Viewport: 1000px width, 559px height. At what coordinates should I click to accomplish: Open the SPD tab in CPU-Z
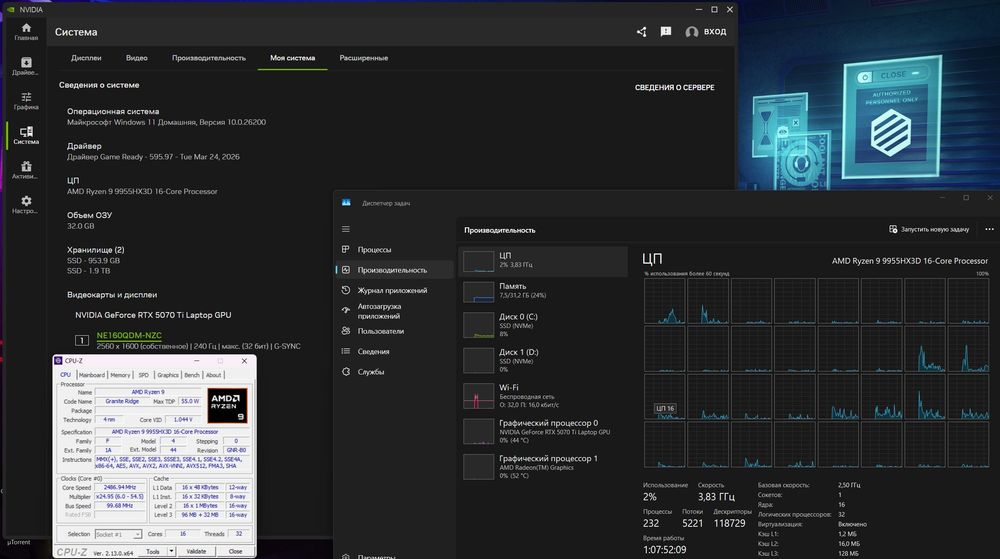[x=143, y=375]
